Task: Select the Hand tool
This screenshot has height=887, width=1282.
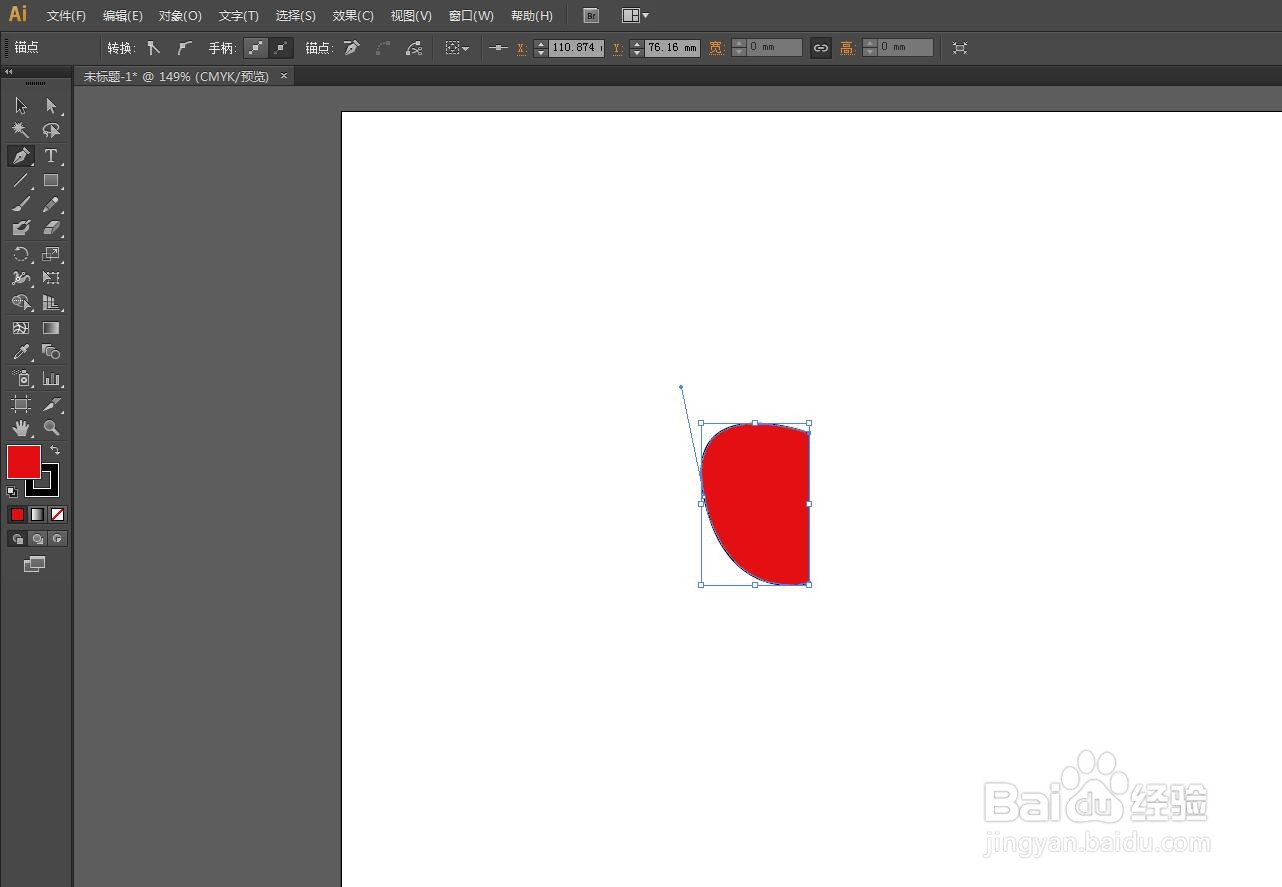Action: [x=21, y=428]
